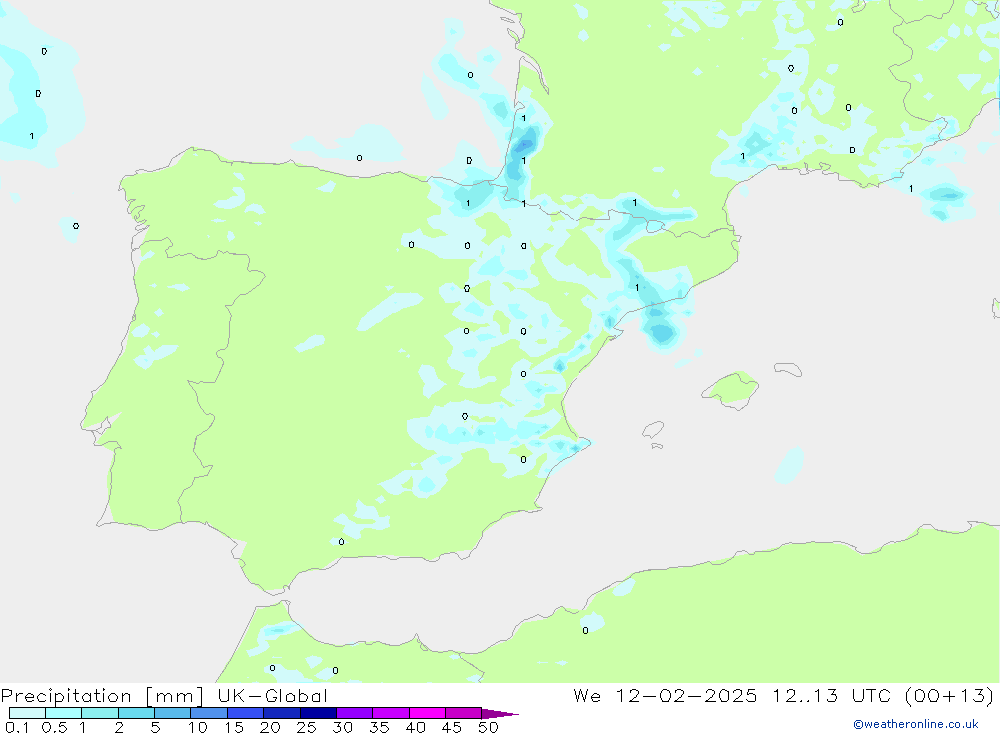The image size is (1000, 733).
Task: Click the 'Precipitation' title text
Action: click(66, 696)
